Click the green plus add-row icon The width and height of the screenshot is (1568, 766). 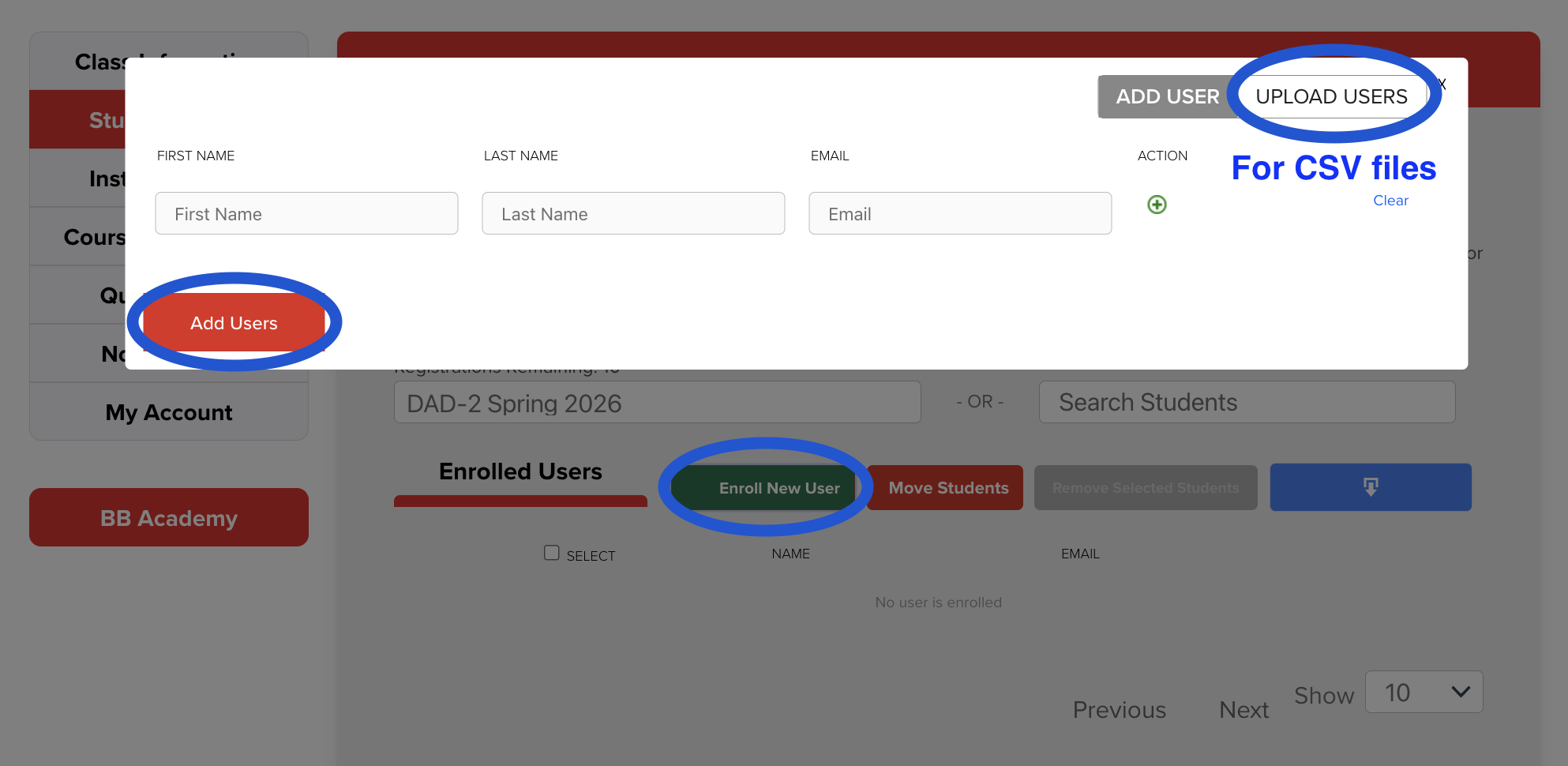tap(1157, 205)
